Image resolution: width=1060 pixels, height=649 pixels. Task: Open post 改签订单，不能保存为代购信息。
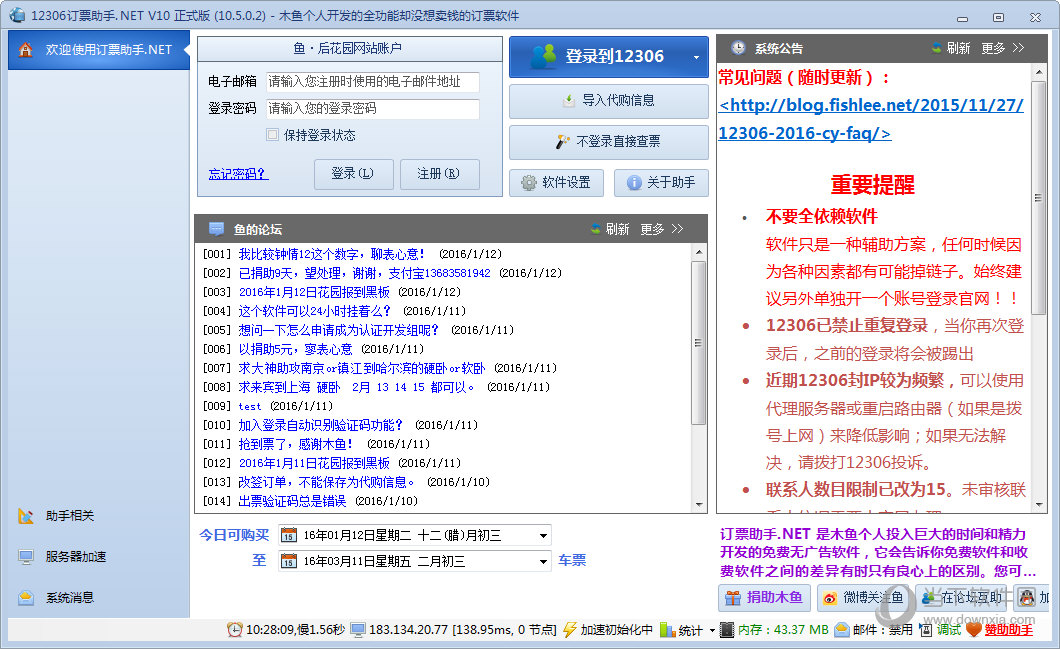(x=327, y=482)
